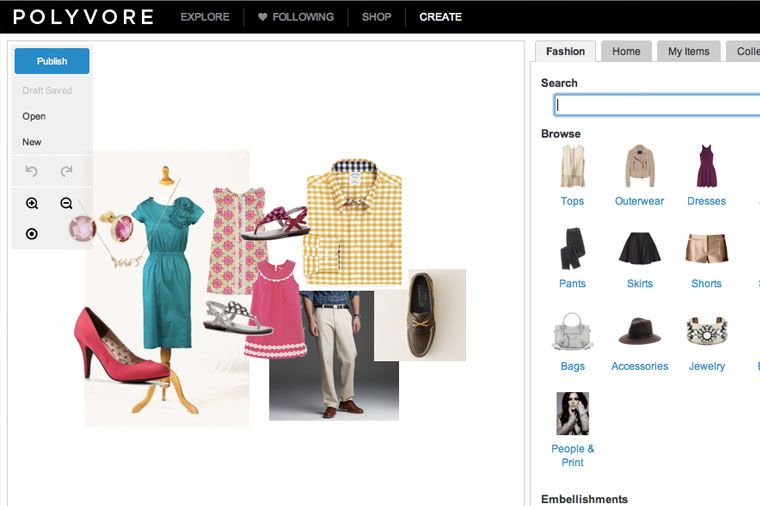Viewport: 760px width, 506px height.
Task: Switch to the Home tab
Action: click(626, 51)
